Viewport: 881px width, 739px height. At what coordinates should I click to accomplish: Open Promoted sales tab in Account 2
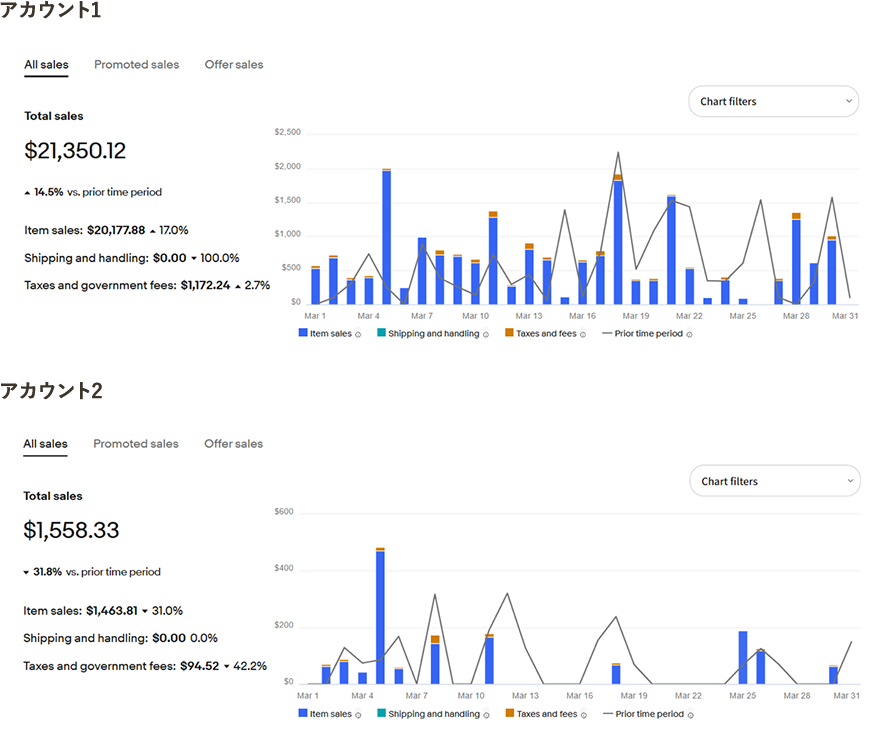(x=136, y=444)
